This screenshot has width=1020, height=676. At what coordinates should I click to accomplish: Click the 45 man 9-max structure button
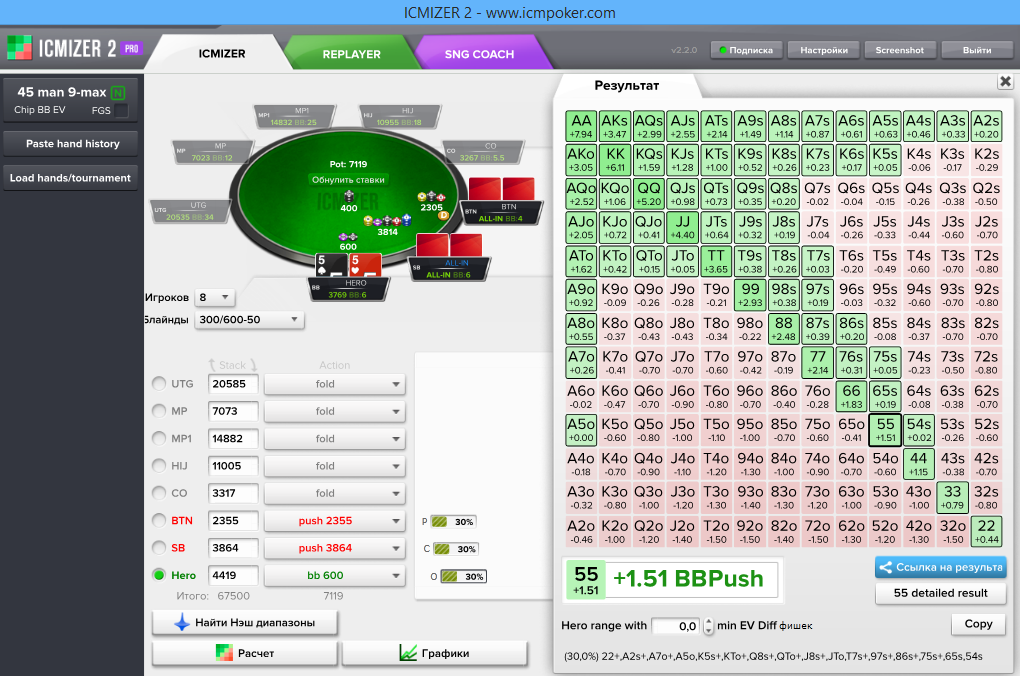point(71,100)
